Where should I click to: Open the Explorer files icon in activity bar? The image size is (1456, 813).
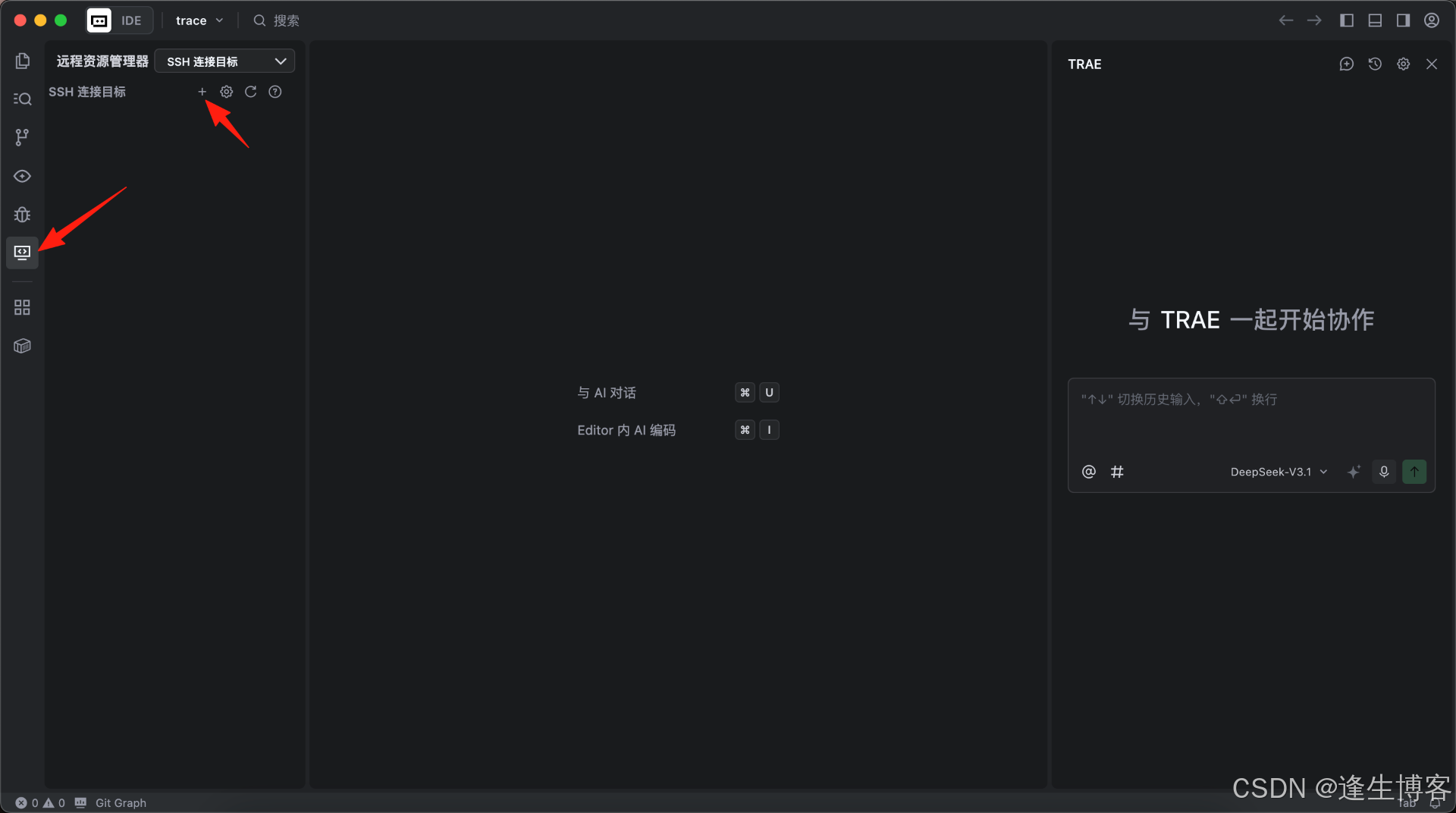click(x=22, y=61)
